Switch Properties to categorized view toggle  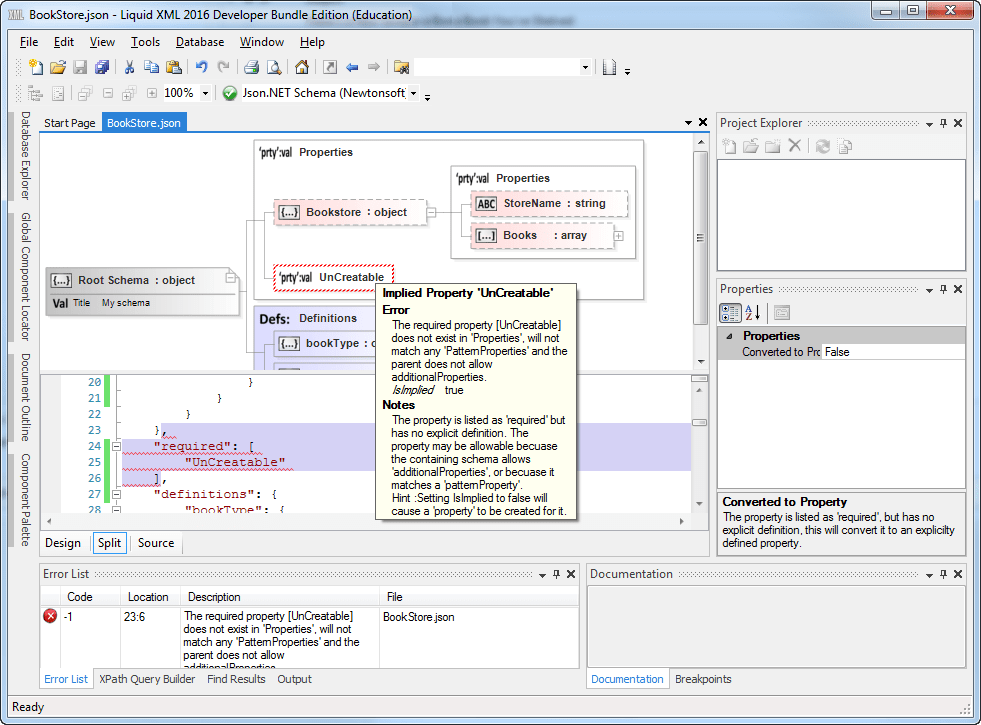(729, 312)
